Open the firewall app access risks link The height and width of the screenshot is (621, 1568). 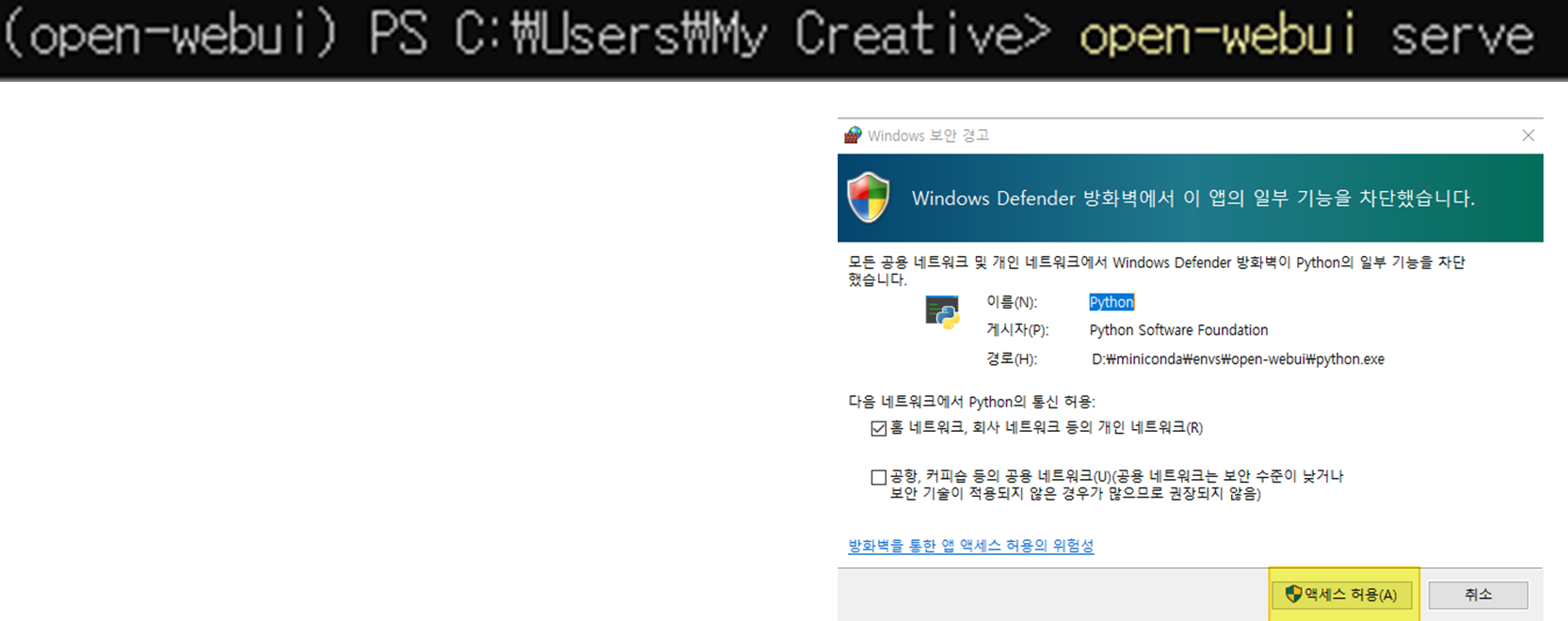(971, 546)
